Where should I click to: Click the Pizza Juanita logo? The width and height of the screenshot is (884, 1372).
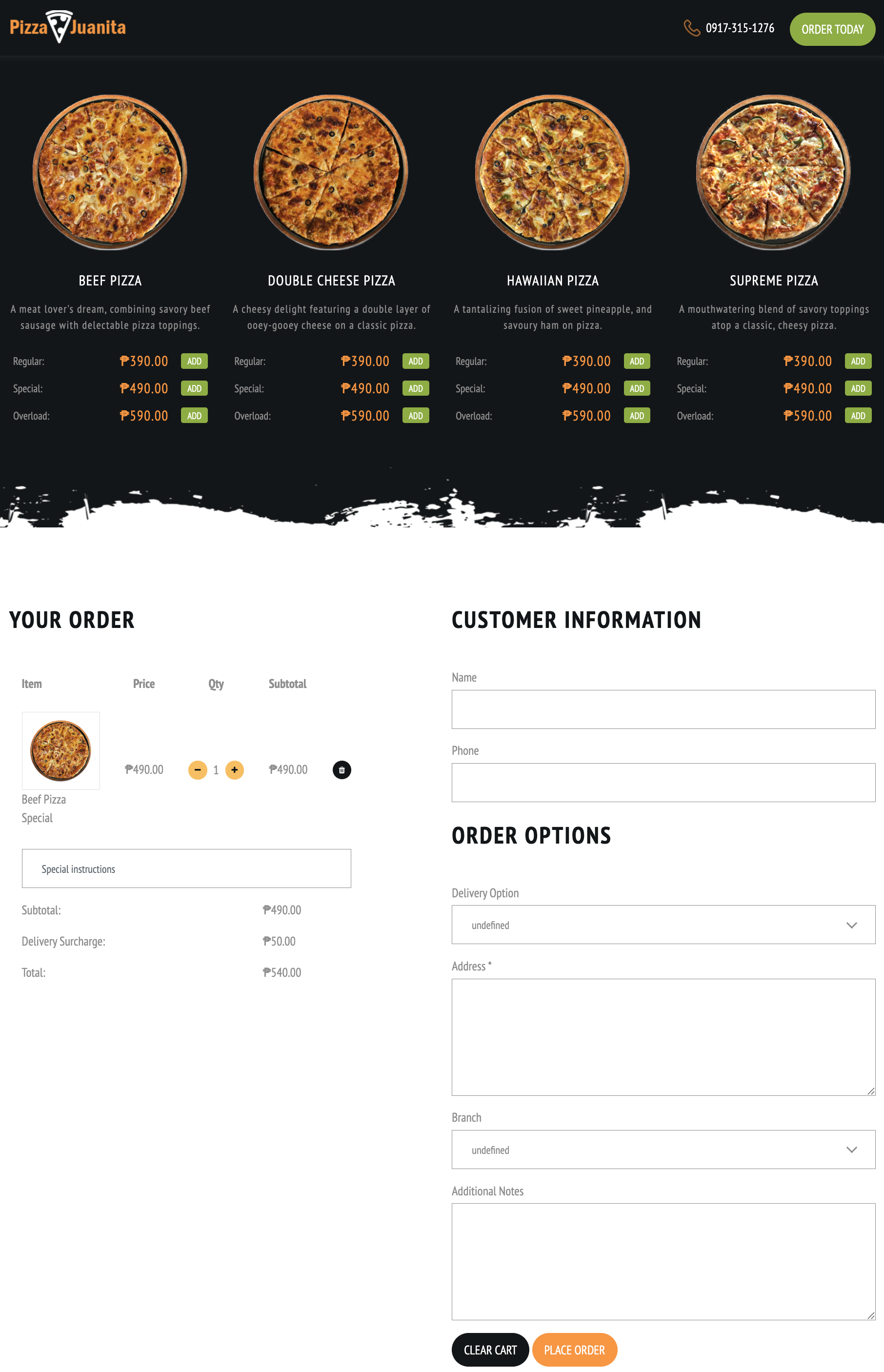68,27
